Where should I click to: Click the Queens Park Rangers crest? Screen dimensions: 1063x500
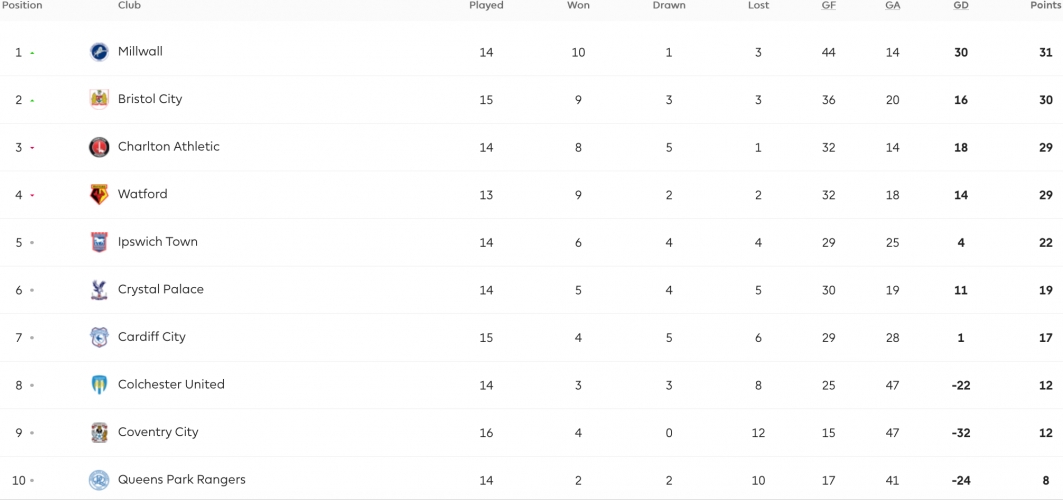(99, 480)
